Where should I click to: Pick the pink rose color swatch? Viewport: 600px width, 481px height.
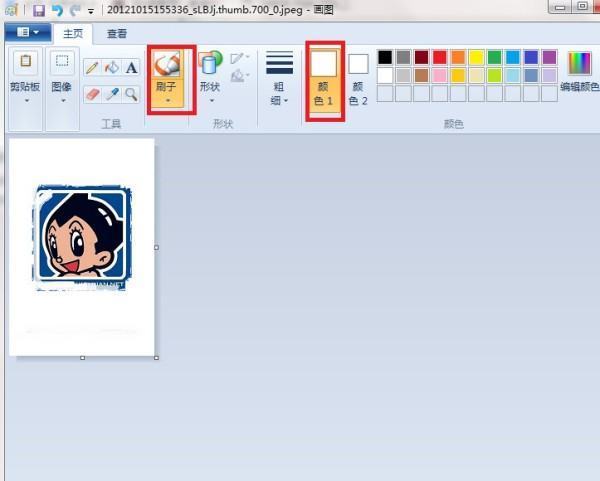(x=440, y=76)
